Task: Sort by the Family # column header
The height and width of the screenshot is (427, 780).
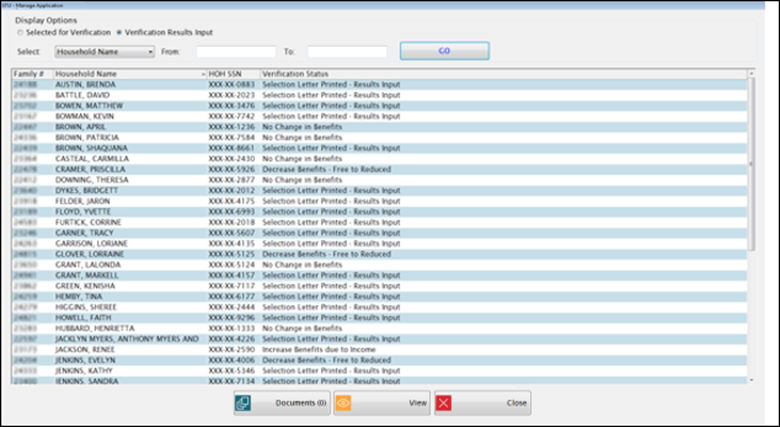Action: pyautogui.click(x=30, y=74)
